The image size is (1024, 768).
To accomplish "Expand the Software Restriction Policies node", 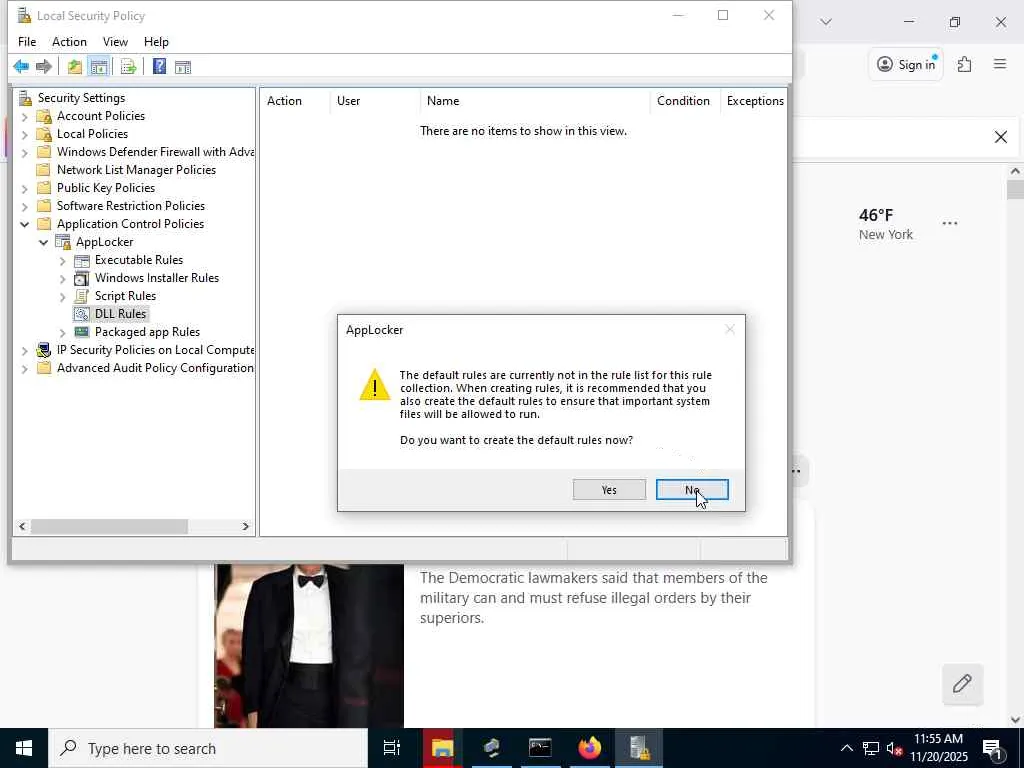I will pyautogui.click(x=25, y=206).
